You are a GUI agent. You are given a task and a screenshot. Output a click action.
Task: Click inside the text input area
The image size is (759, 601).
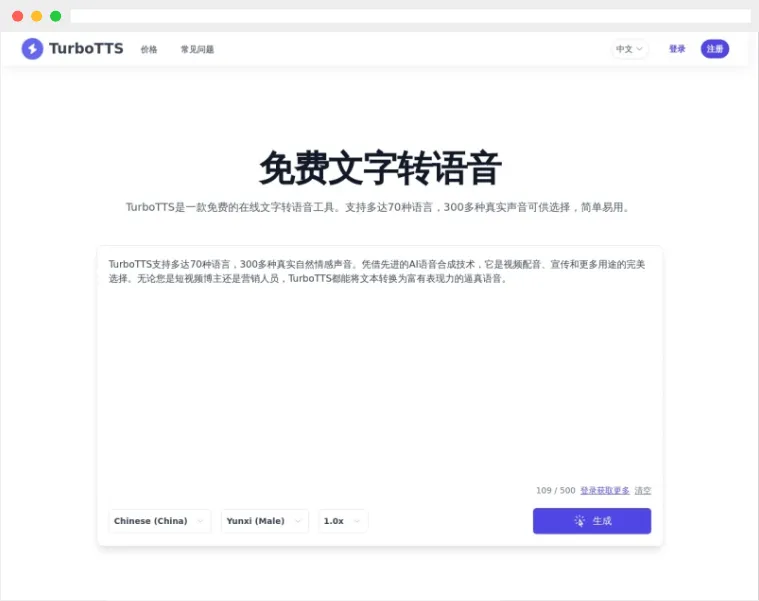(380, 368)
